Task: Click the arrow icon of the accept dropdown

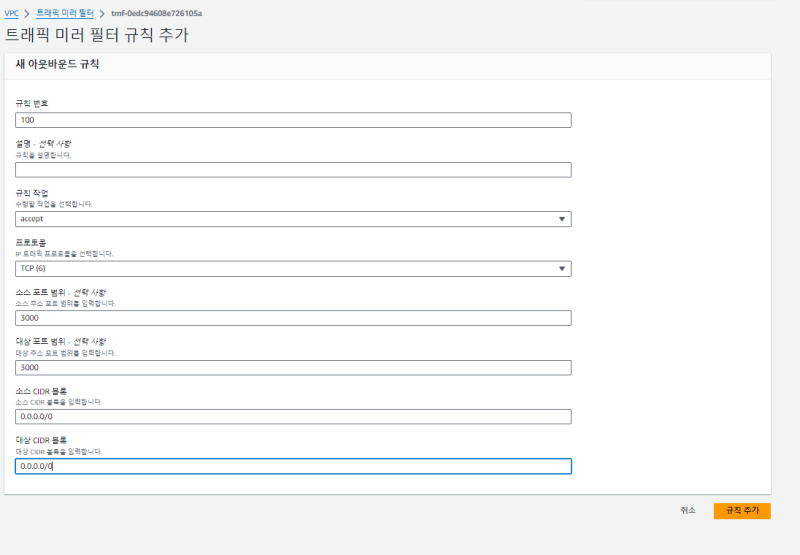Action: pyautogui.click(x=561, y=219)
